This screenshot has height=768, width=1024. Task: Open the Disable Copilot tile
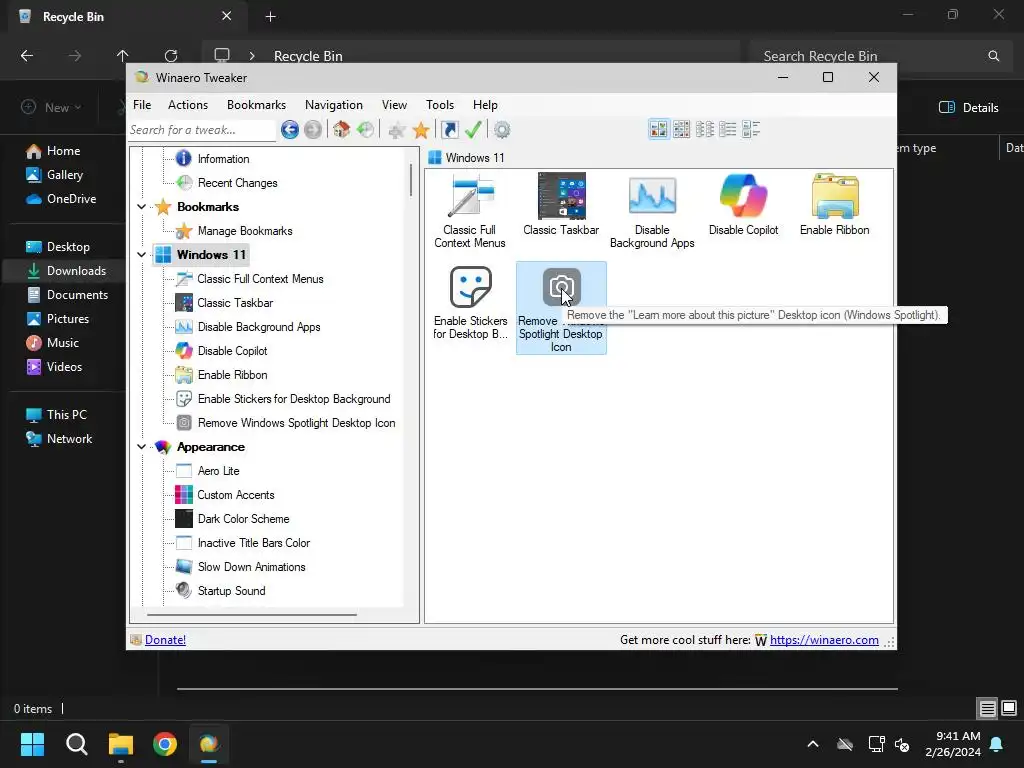point(743,204)
